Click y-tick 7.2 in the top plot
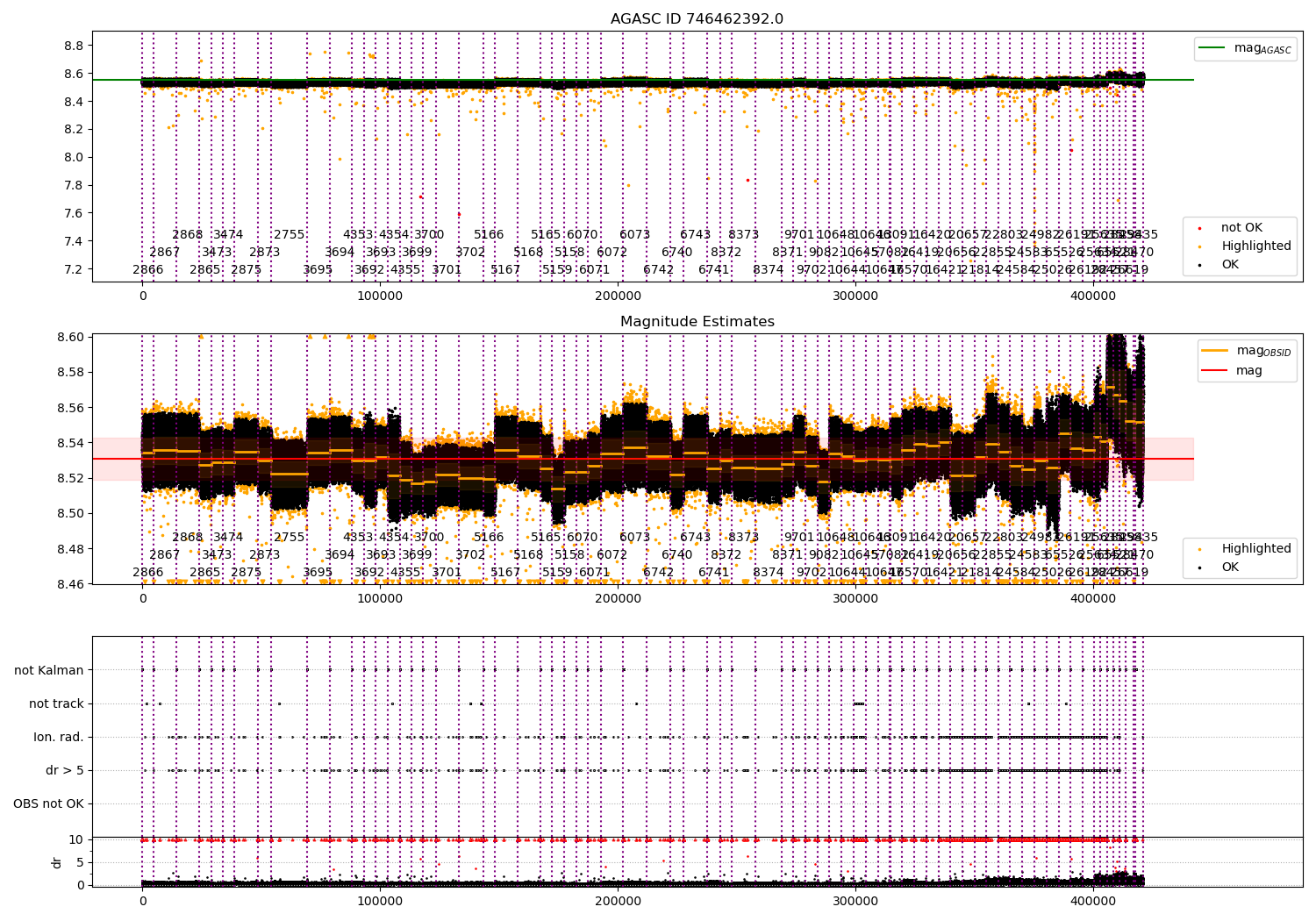 pos(74,269)
